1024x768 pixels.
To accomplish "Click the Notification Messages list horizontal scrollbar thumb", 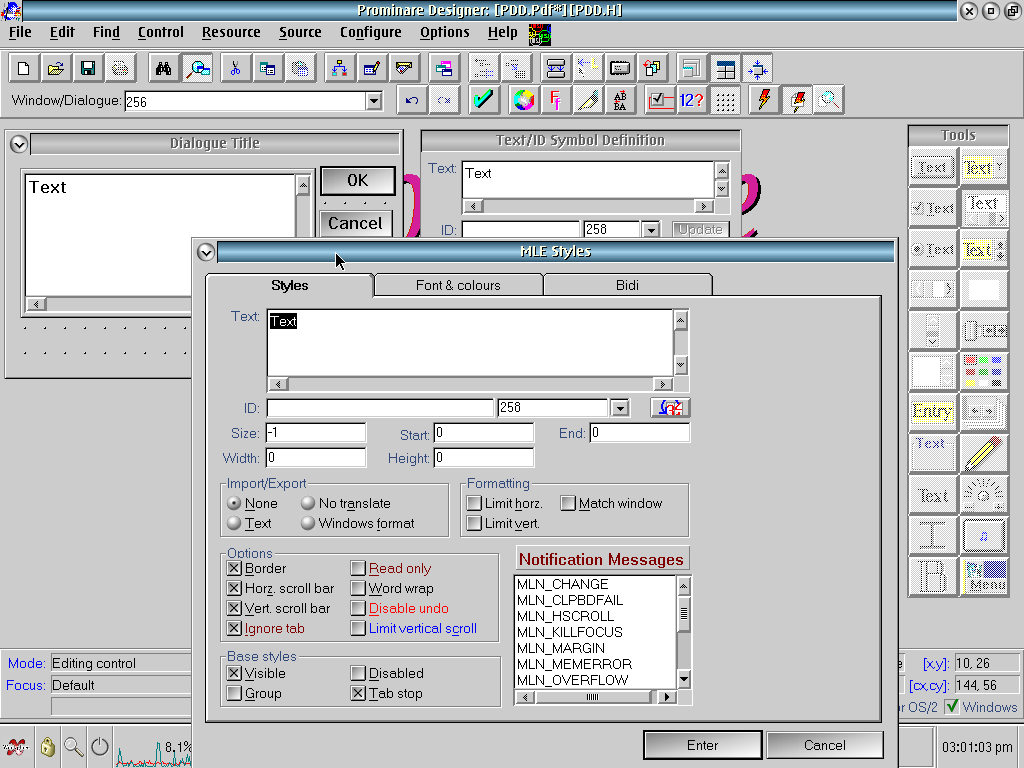I will tap(592, 697).
